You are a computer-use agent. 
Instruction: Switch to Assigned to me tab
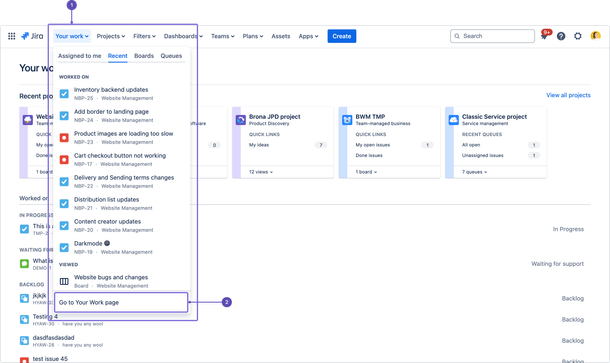[80, 56]
